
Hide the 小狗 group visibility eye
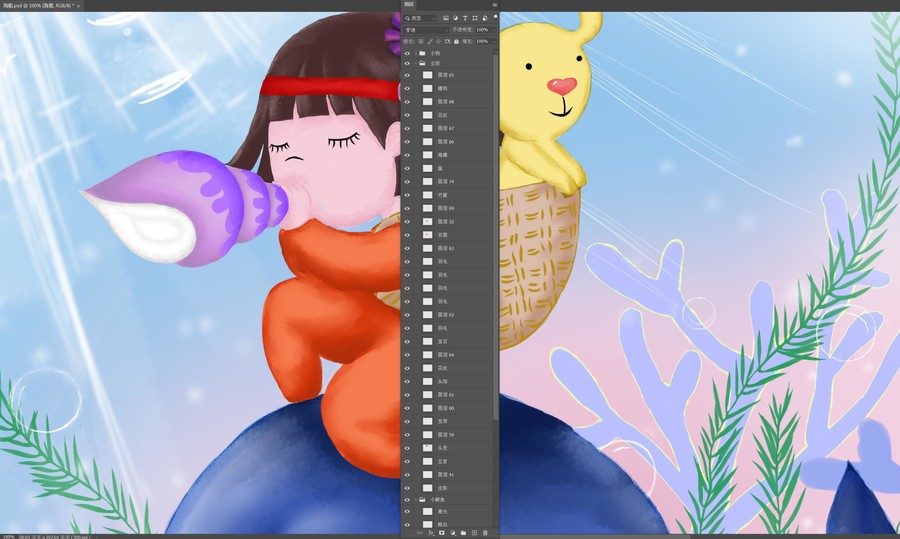pos(407,53)
